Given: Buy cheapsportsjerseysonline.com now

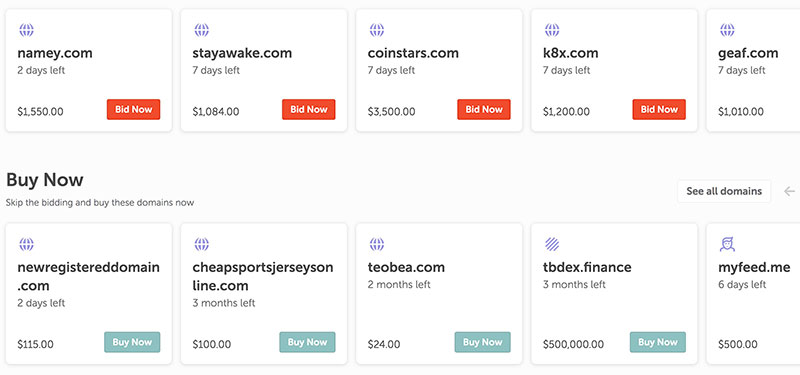Looking at the screenshot, I should click(307, 342).
